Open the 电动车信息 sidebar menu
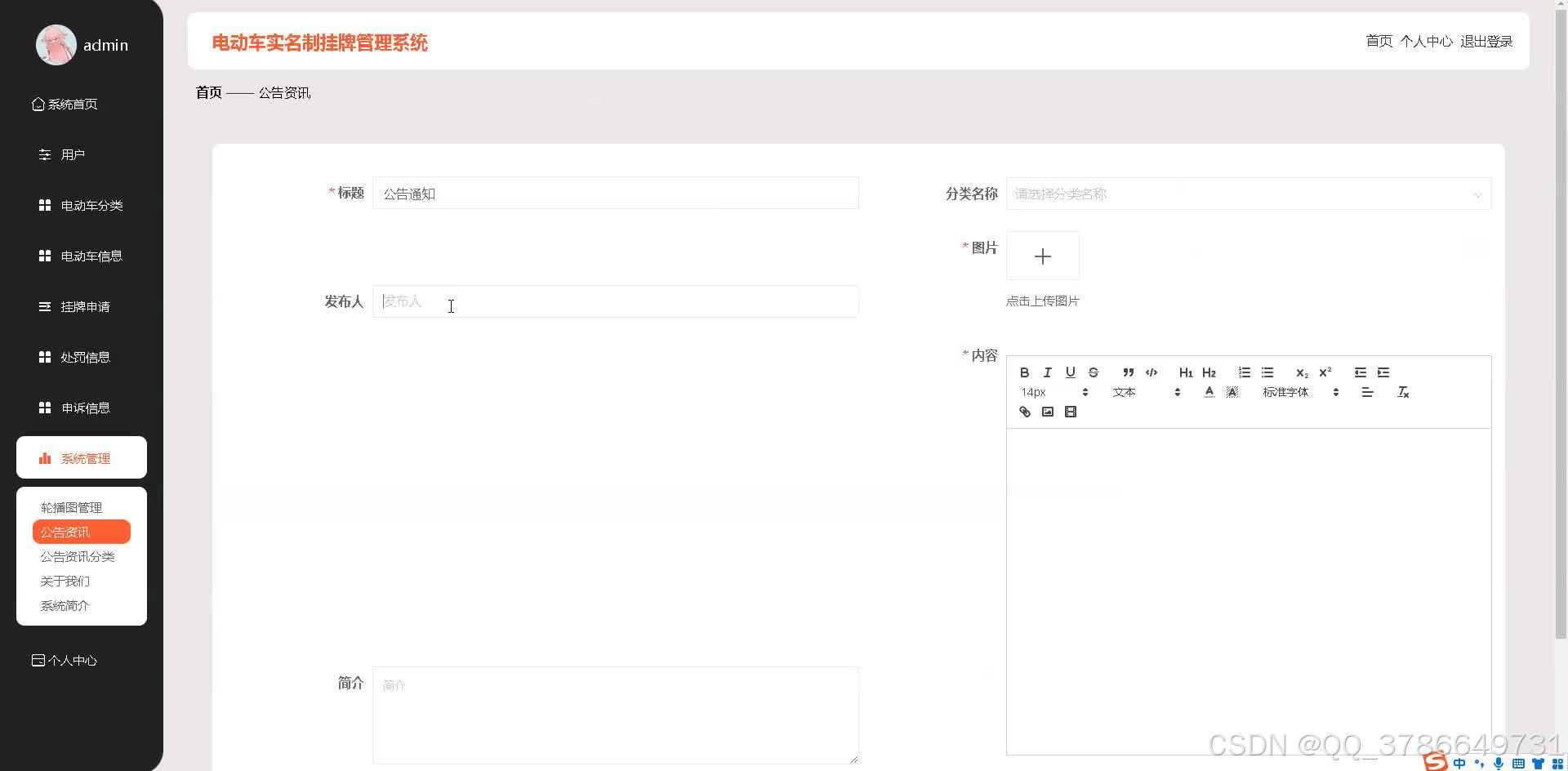This screenshot has width=1568, height=771. pos(82,256)
